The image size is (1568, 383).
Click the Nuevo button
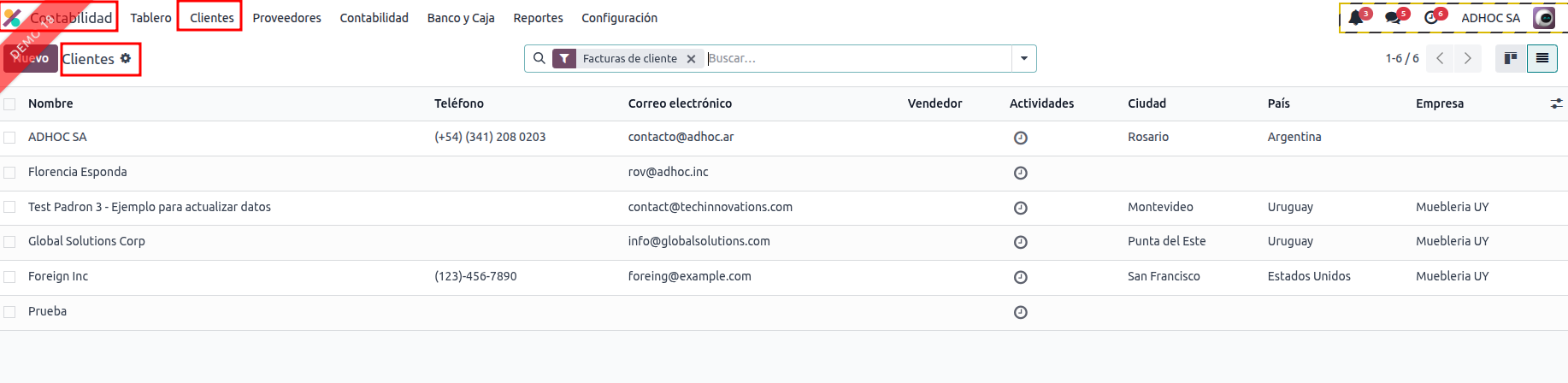(31, 58)
